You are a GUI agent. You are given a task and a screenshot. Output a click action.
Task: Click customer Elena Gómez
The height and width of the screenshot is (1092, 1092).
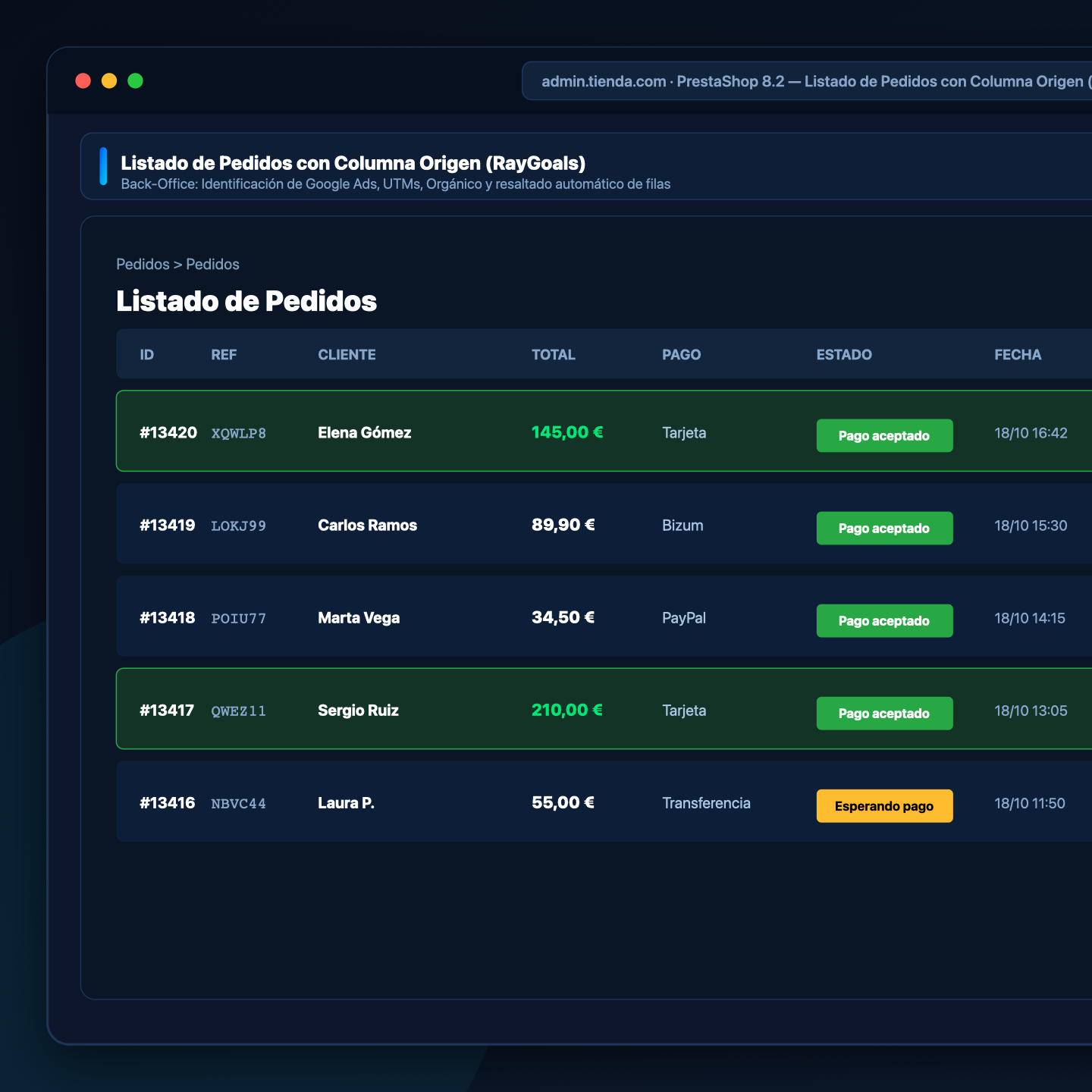coord(365,433)
